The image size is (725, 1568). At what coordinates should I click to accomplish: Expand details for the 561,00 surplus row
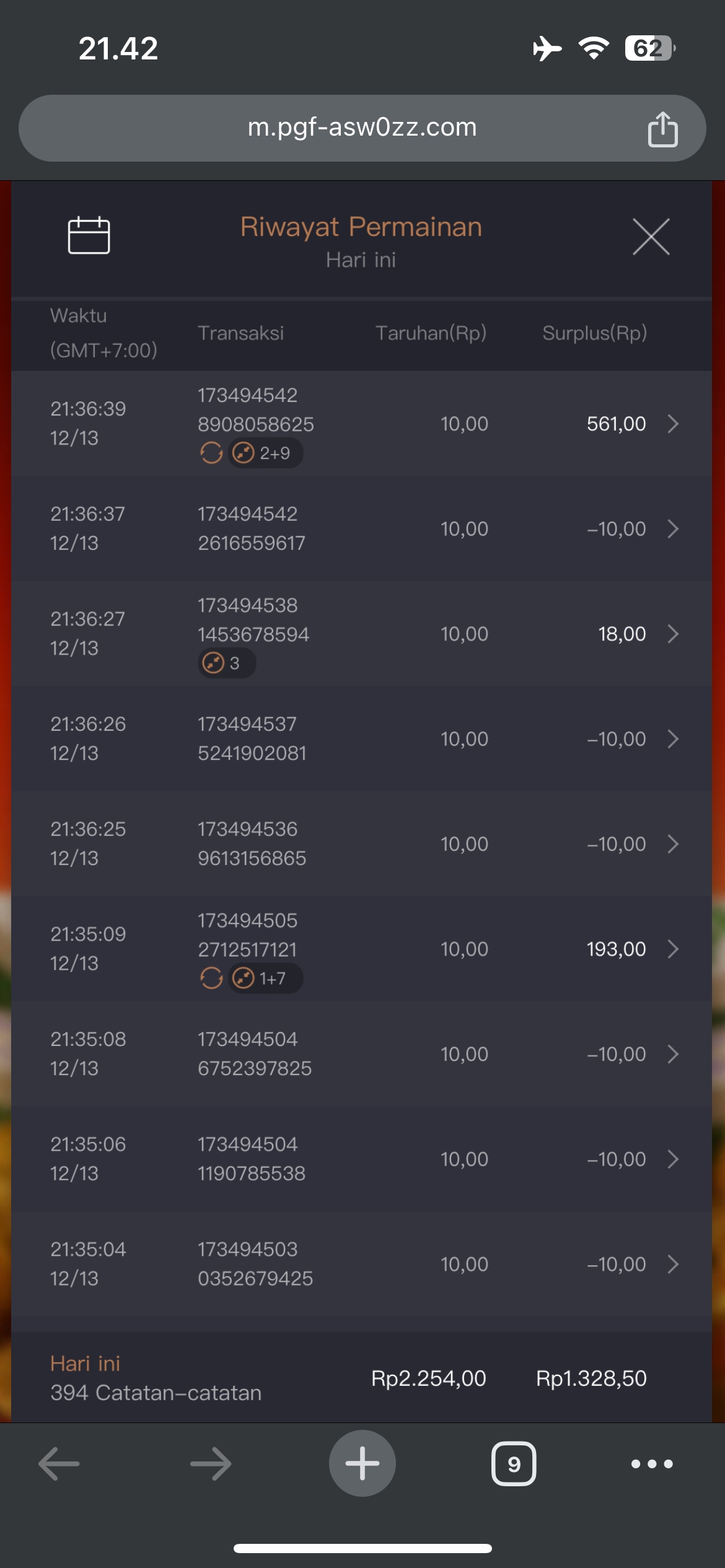coord(673,424)
